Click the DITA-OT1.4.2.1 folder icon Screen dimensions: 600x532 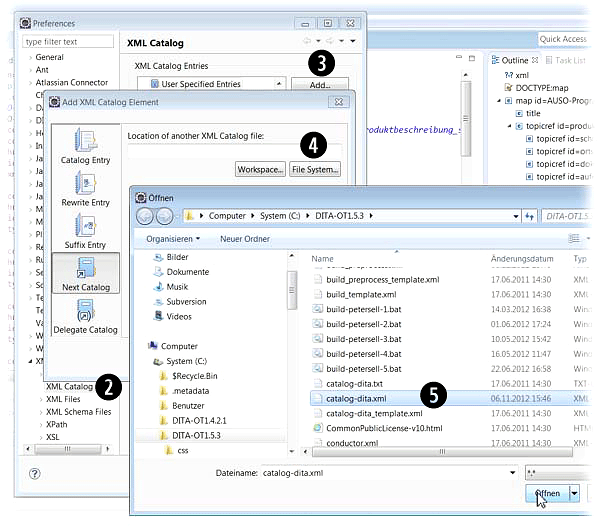[x=164, y=421]
